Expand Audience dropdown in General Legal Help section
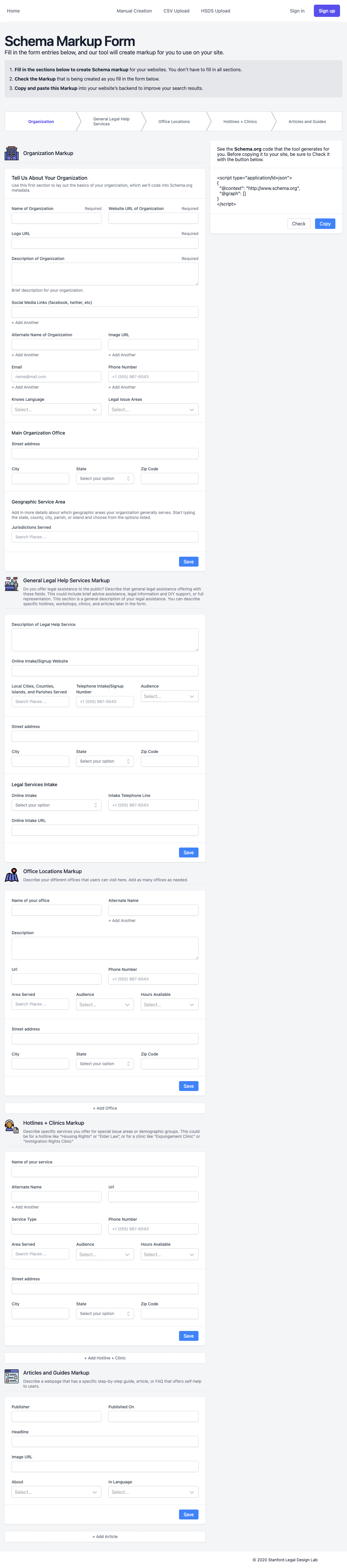This screenshot has width=347, height=1568. coord(169,696)
